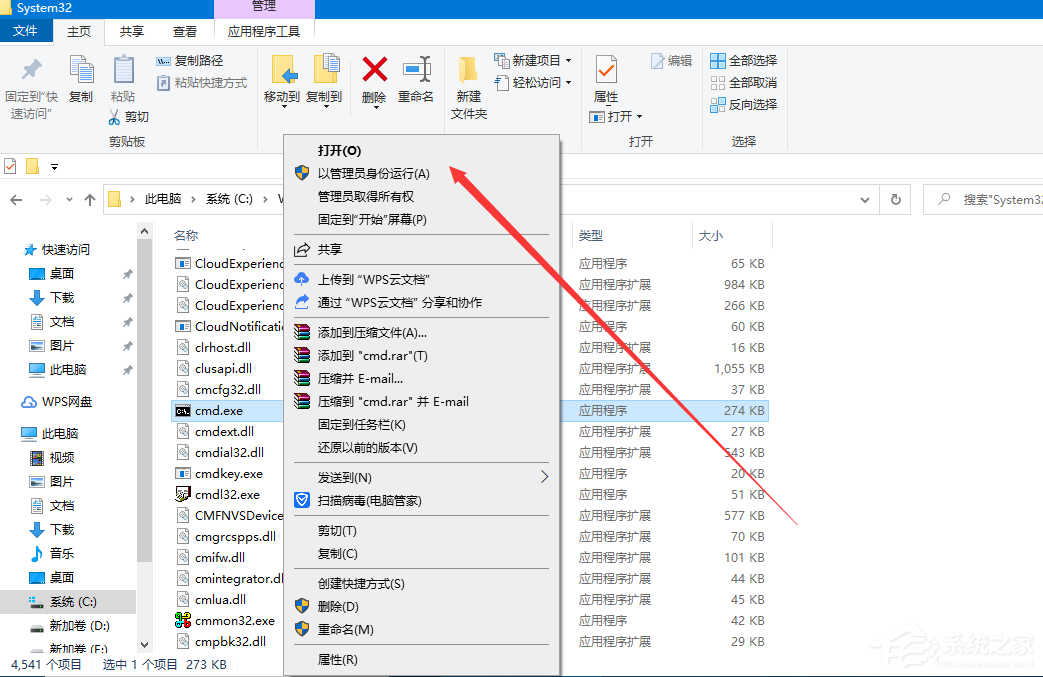Refresh the current folder view
Screen dimensions: 1043x677
click(895, 199)
